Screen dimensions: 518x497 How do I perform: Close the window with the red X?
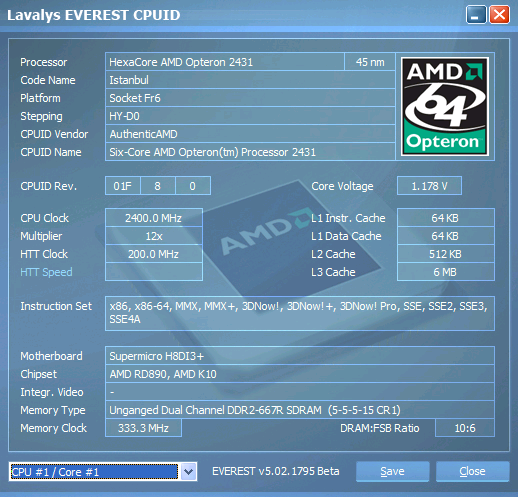tap(499, 15)
